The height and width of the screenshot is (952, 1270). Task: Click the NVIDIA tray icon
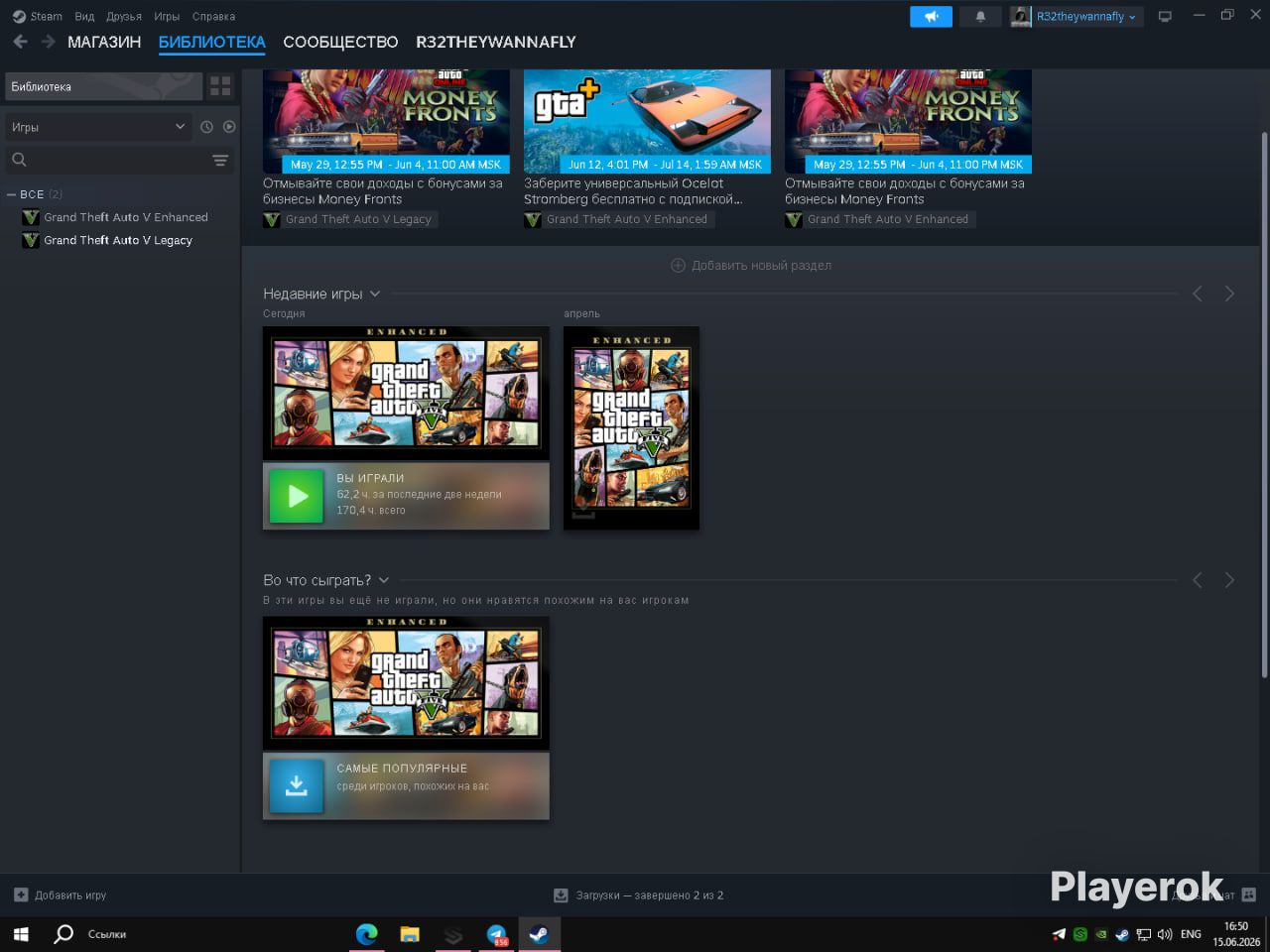(1101, 934)
